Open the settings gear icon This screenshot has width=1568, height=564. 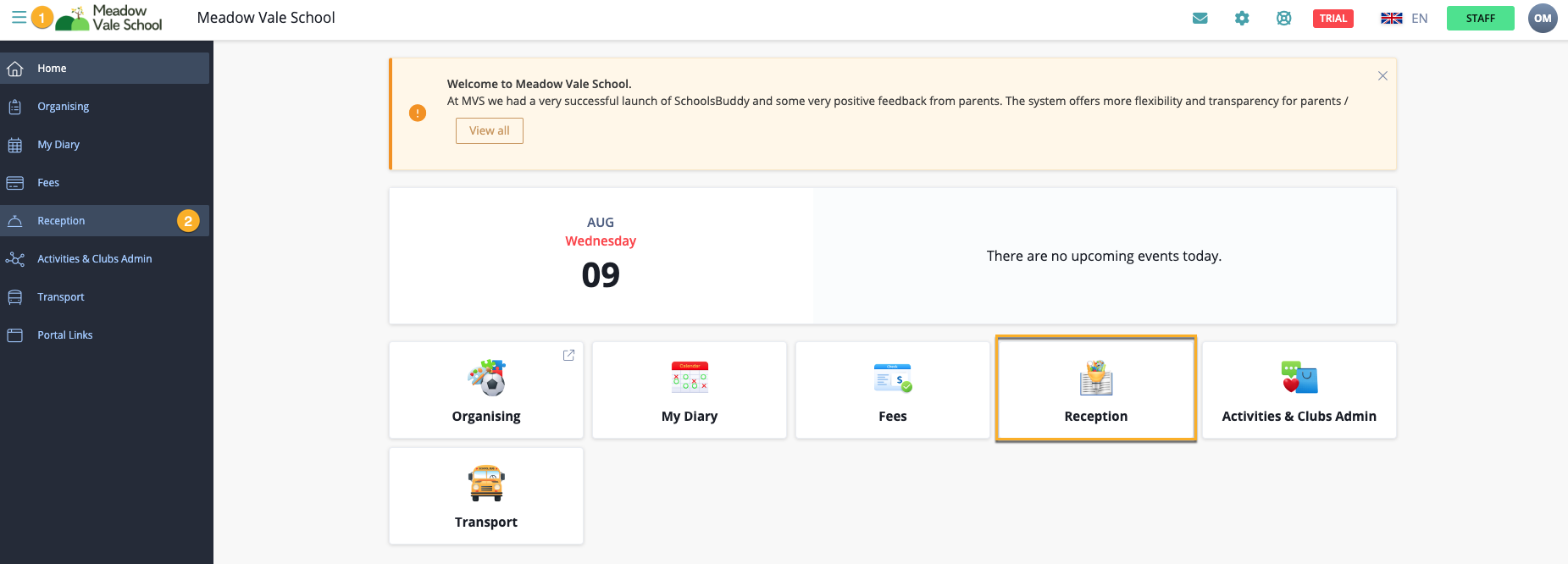1242,18
